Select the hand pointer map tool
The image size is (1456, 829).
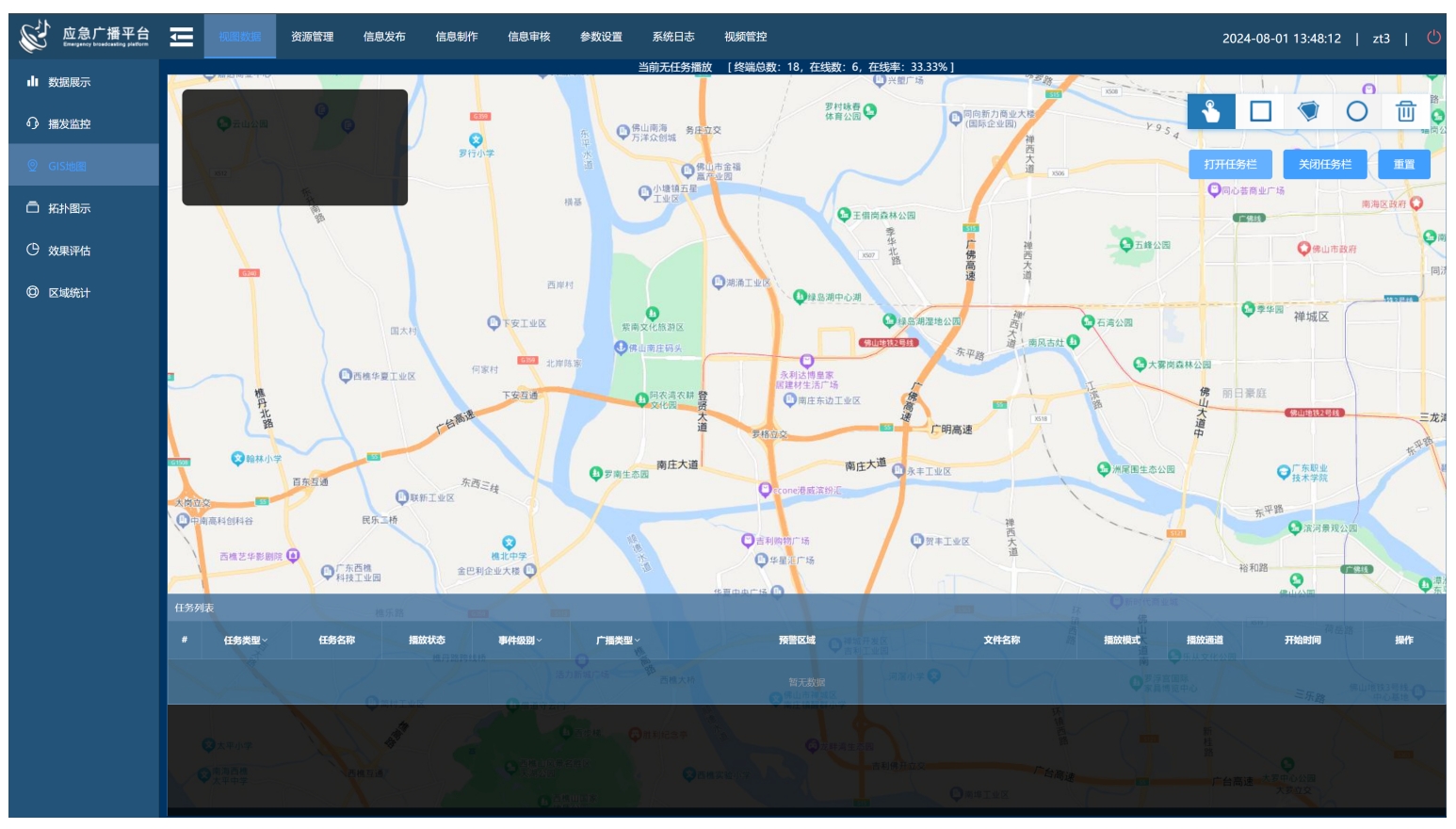[1210, 111]
